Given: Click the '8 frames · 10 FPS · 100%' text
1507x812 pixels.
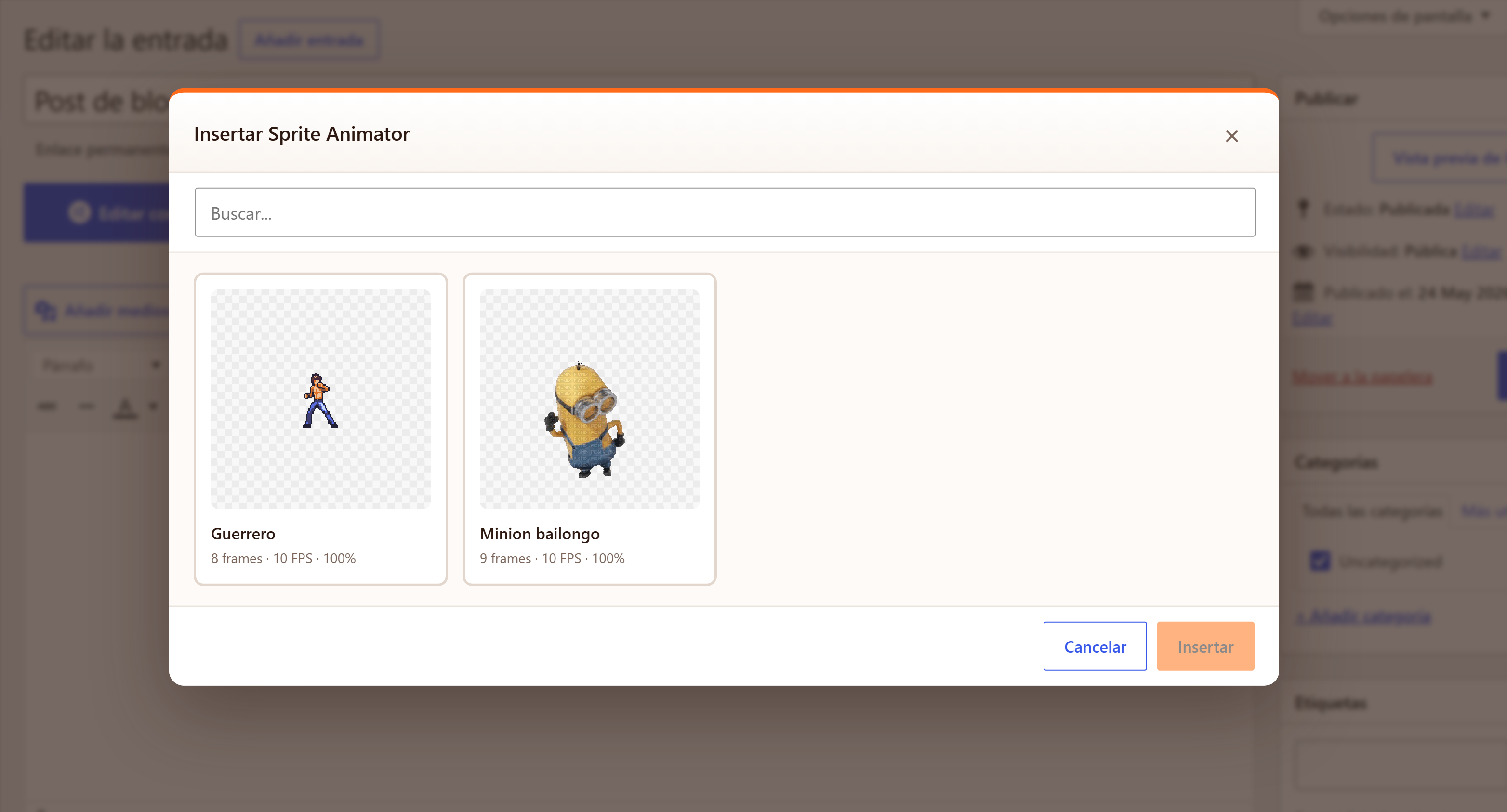Looking at the screenshot, I should (283, 558).
